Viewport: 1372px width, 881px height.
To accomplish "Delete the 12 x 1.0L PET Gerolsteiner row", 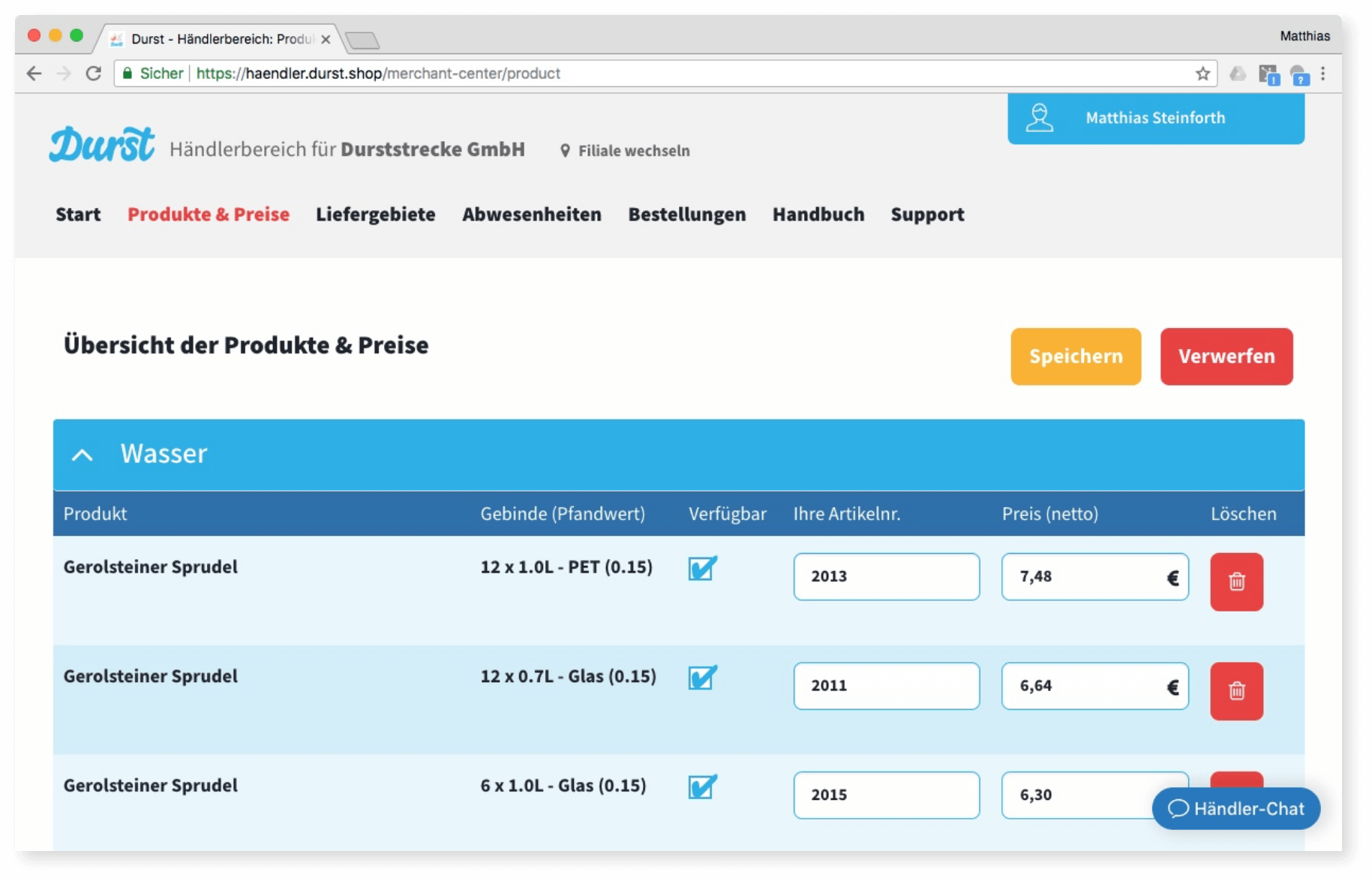I will [1236, 582].
